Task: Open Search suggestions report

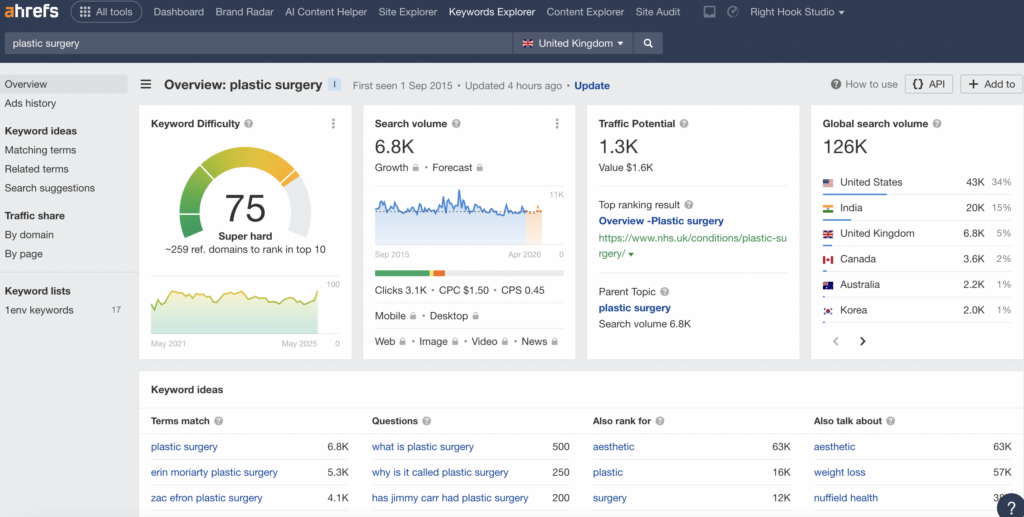Action: [x=50, y=188]
